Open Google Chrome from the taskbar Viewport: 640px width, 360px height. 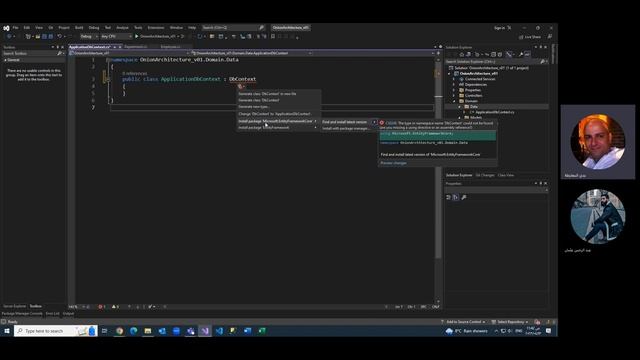(x=119, y=331)
